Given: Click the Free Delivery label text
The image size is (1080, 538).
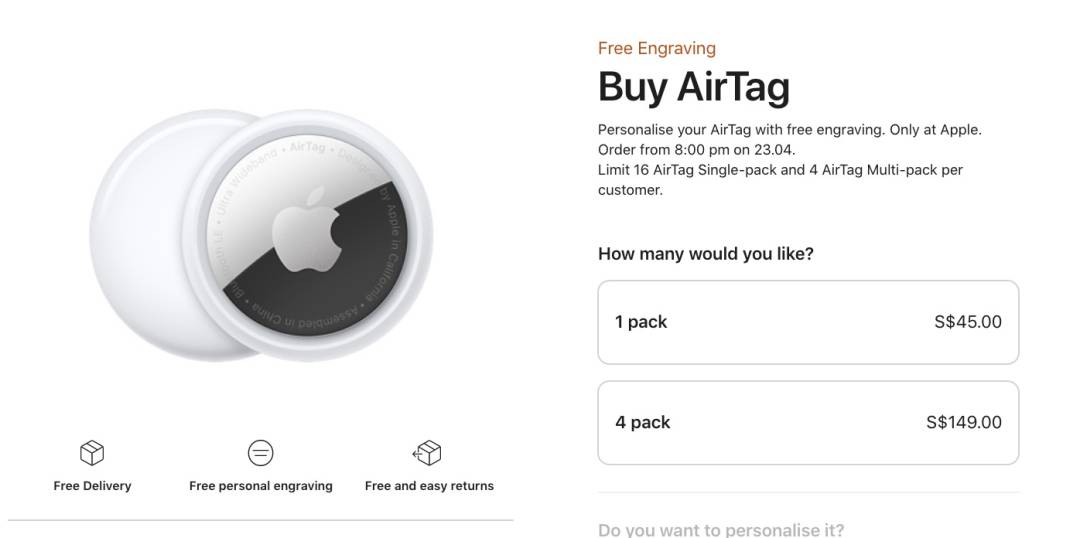Looking at the screenshot, I should pos(92,486).
